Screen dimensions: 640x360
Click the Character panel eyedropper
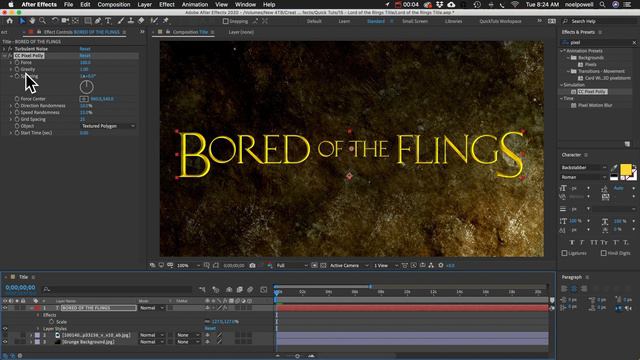coord(614,168)
